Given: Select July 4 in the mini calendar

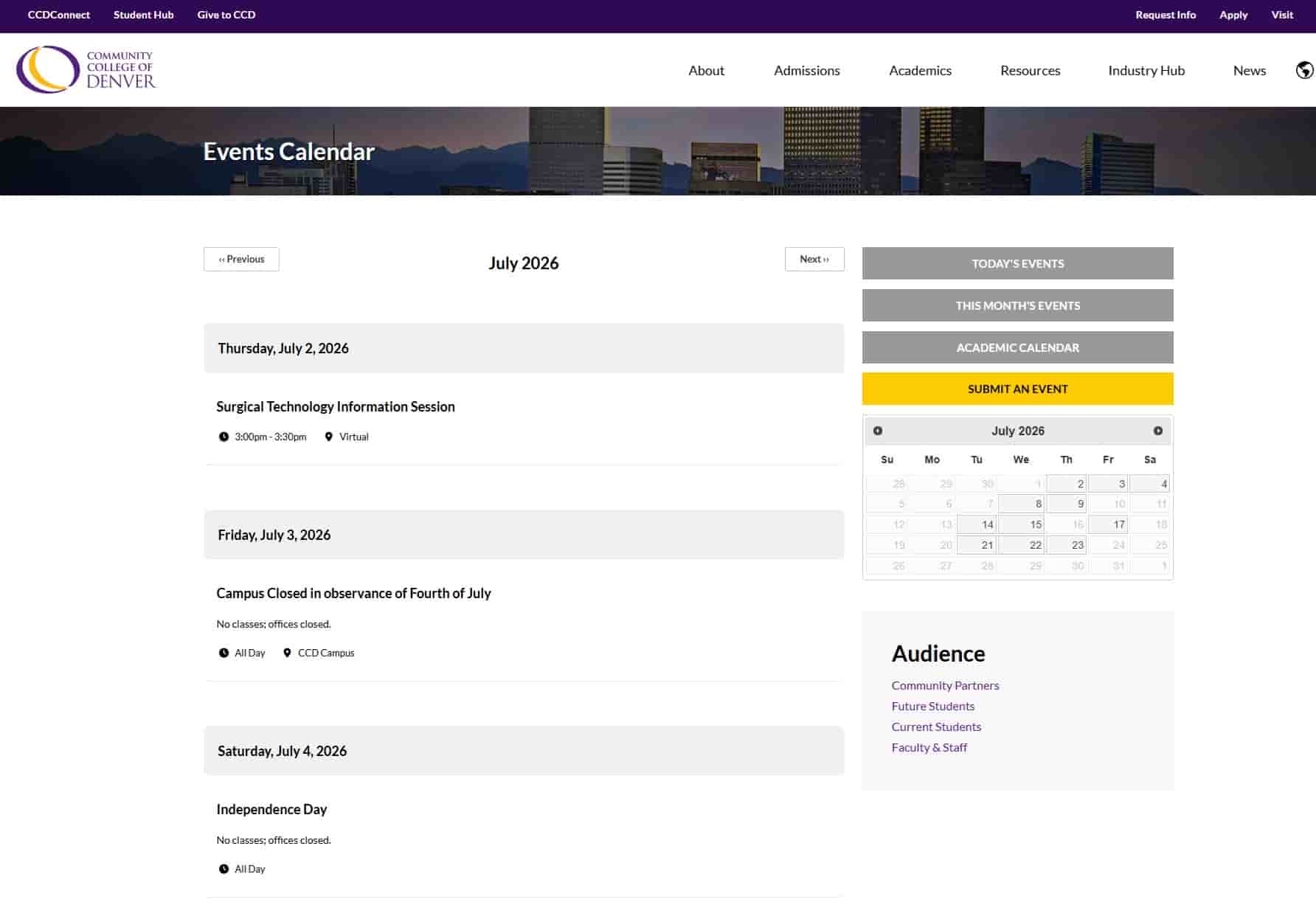Looking at the screenshot, I should point(1150,484).
